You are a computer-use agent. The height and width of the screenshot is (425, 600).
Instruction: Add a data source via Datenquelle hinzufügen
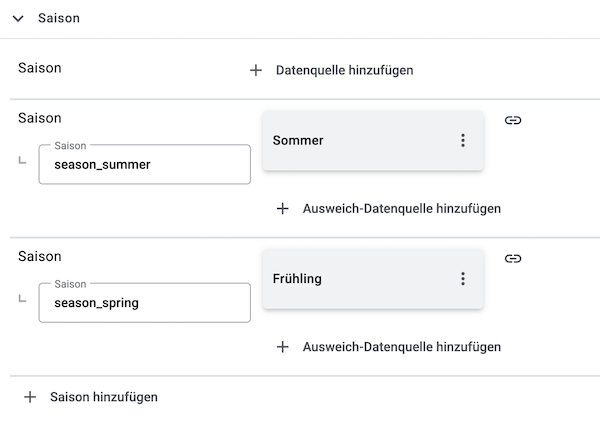click(344, 70)
